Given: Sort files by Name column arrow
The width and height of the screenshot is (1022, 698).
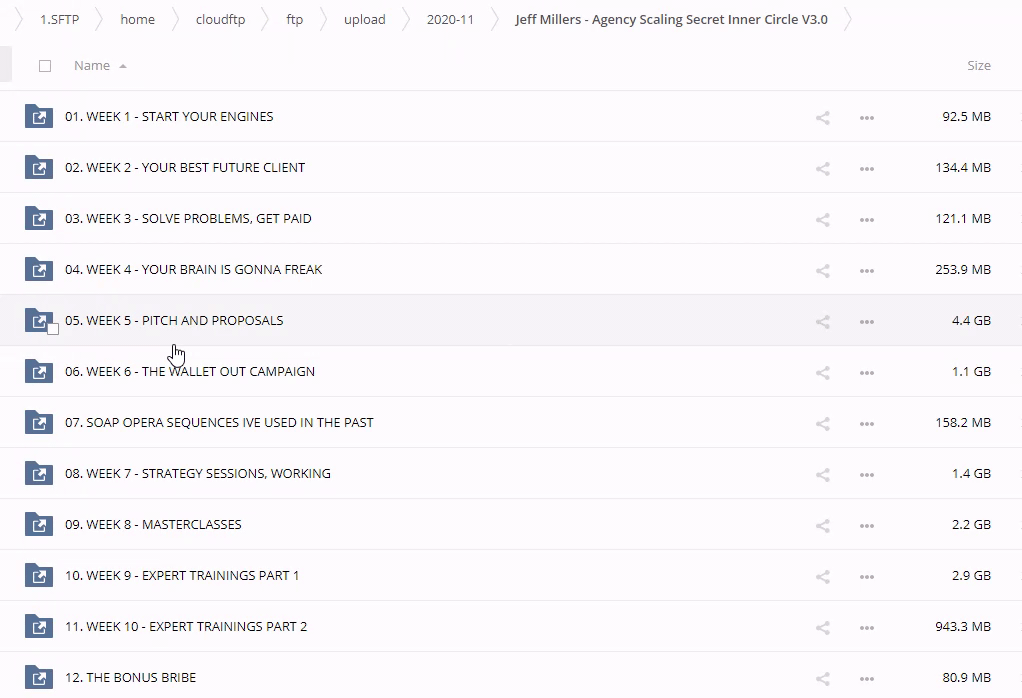Looking at the screenshot, I should coord(123,66).
